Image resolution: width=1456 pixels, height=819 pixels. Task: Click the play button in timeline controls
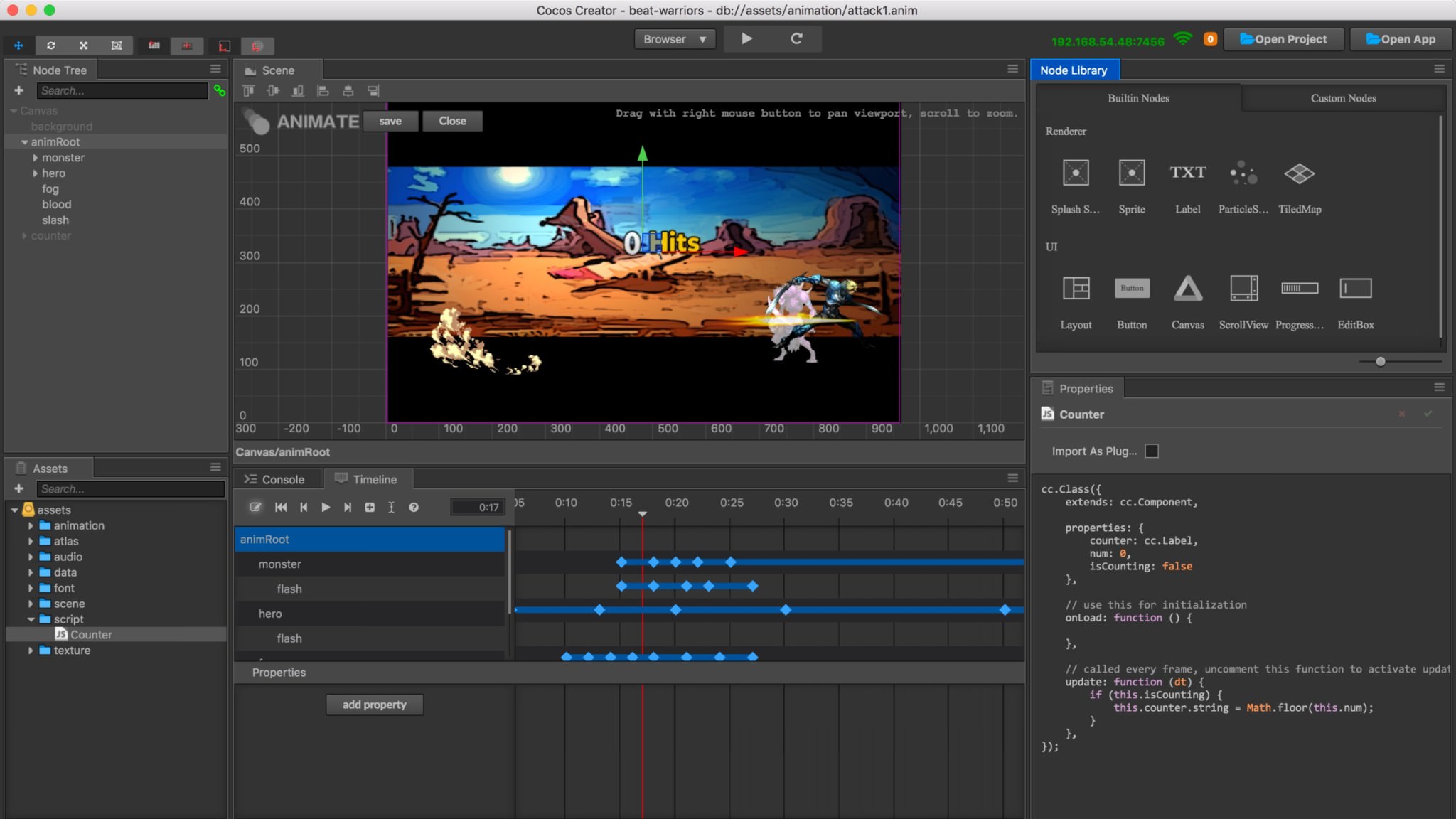coord(324,507)
